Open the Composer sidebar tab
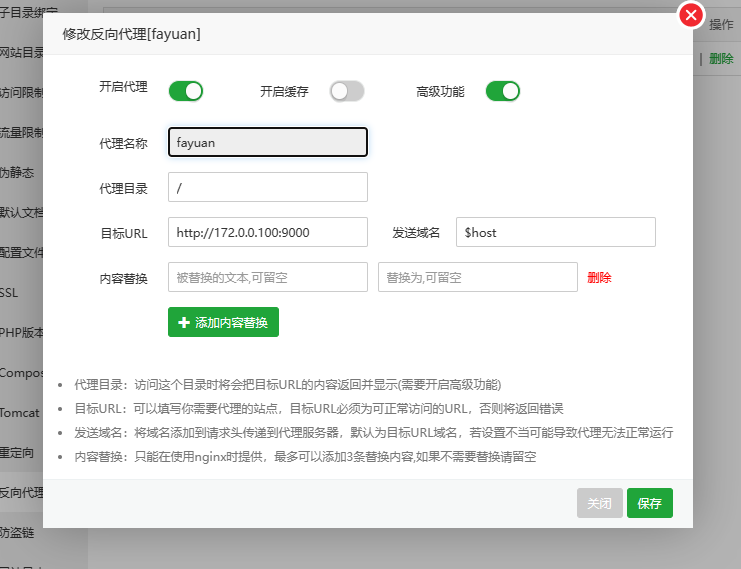 [x=22, y=373]
